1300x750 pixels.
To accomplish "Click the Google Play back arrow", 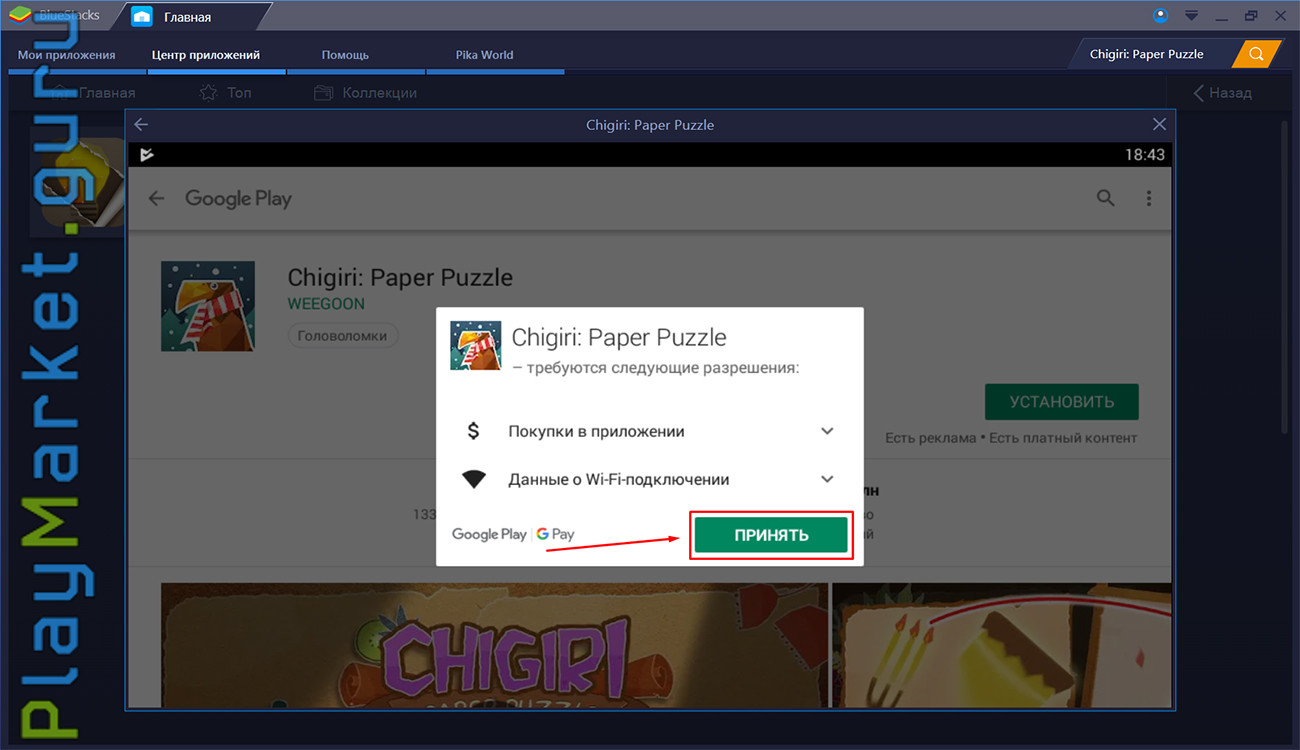I will [x=156, y=198].
